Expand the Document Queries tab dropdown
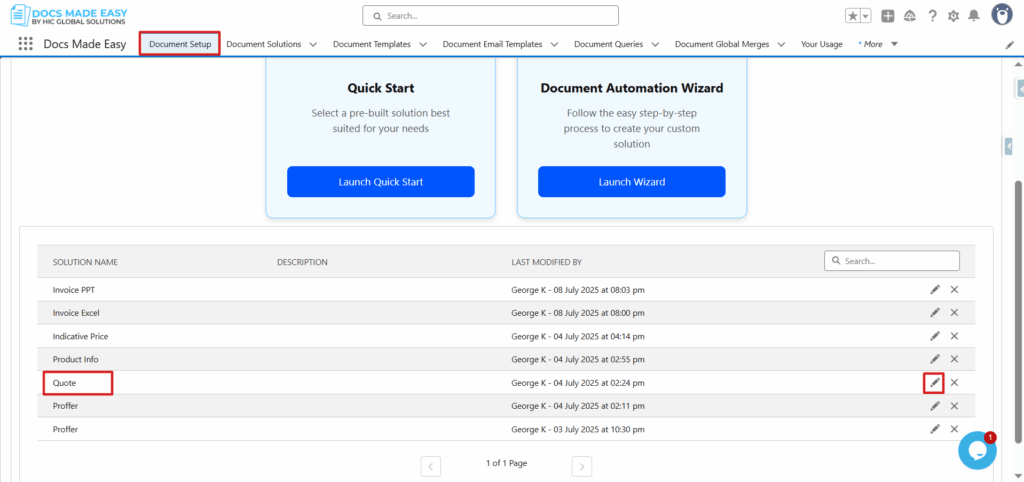The image size is (1024, 482). point(655,45)
